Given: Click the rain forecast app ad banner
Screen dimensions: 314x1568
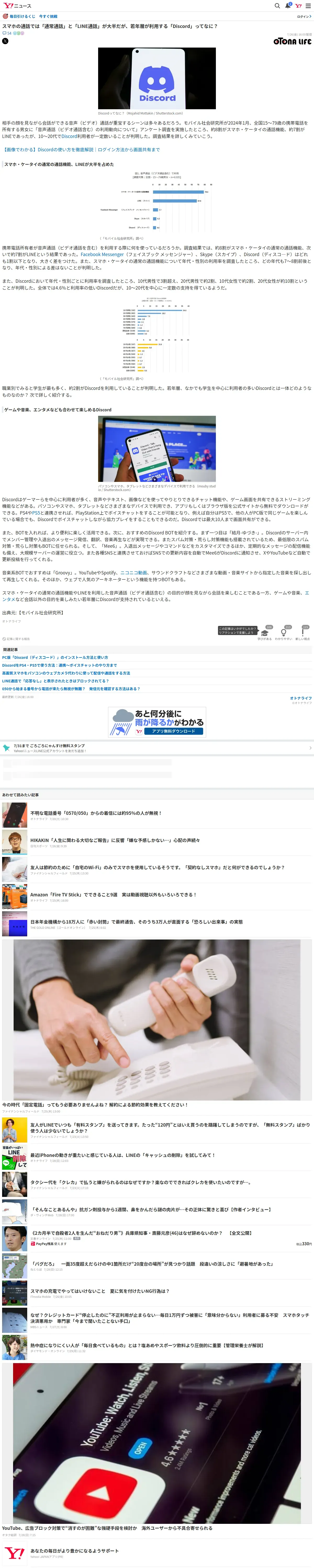Looking at the screenshot, I should click(157, 722).
